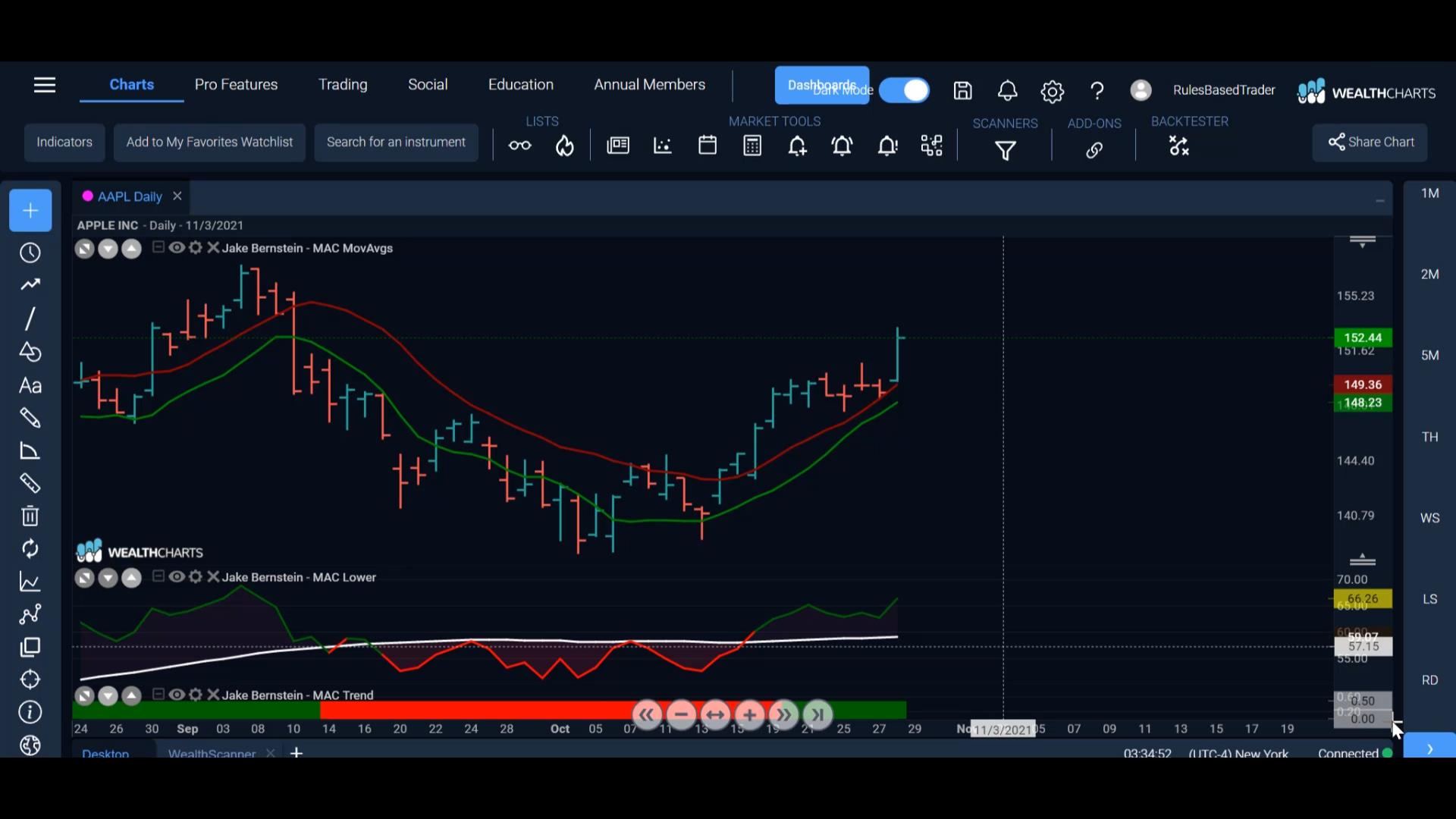1456x819 pixels.
Task: Open the calendar market tool icon
Action: (708, 146)
